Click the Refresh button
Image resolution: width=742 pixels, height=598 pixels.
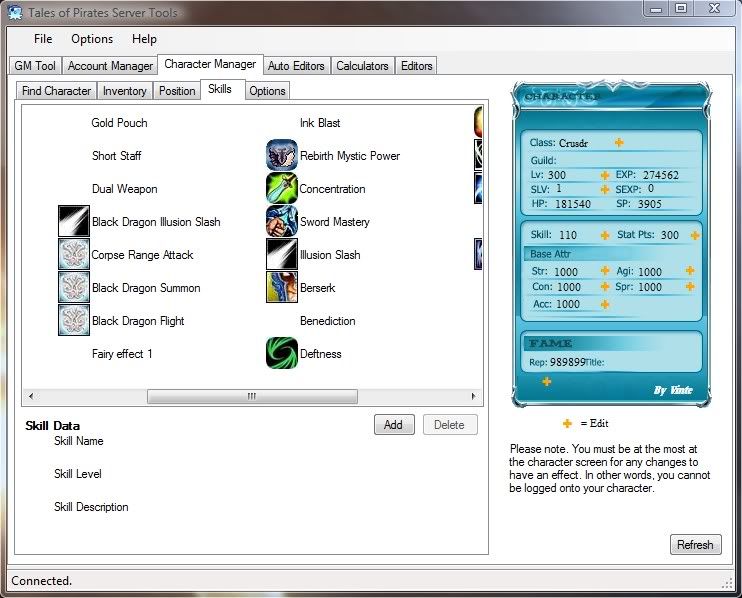(694, 545)
